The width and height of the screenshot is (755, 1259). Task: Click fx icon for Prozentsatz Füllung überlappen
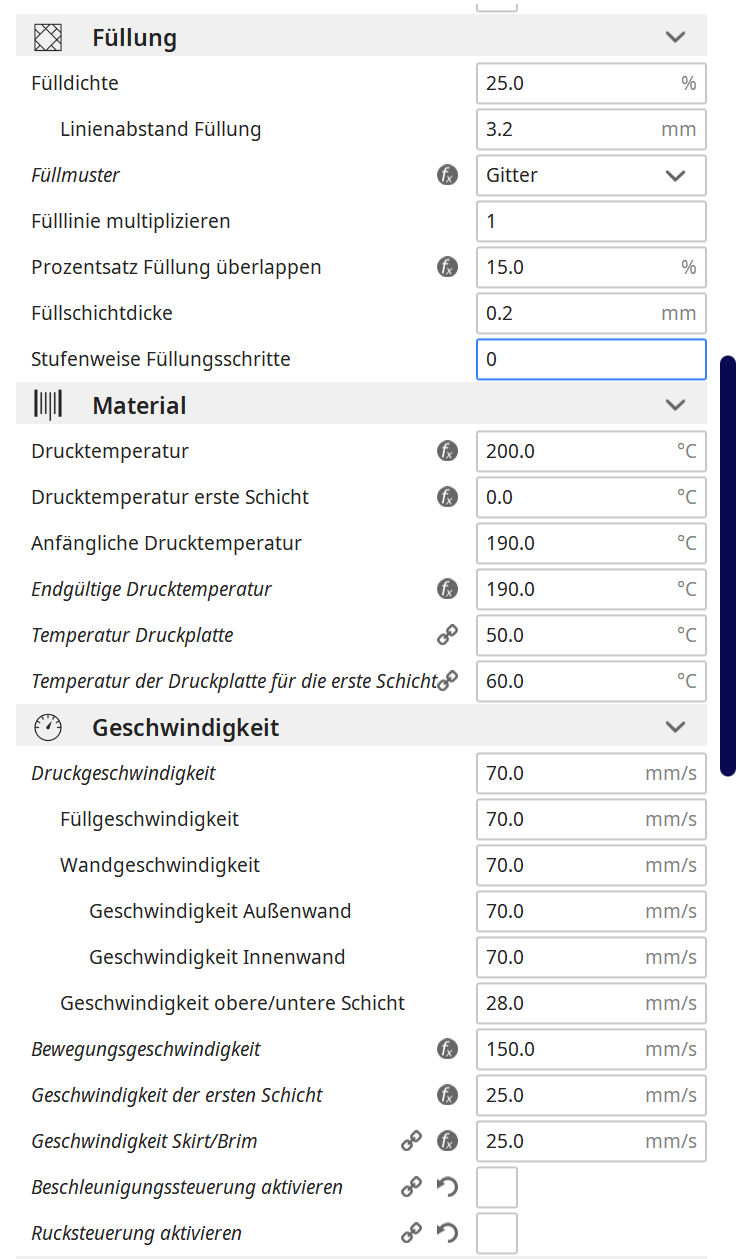pyautogui.click(x=447, y=267)
